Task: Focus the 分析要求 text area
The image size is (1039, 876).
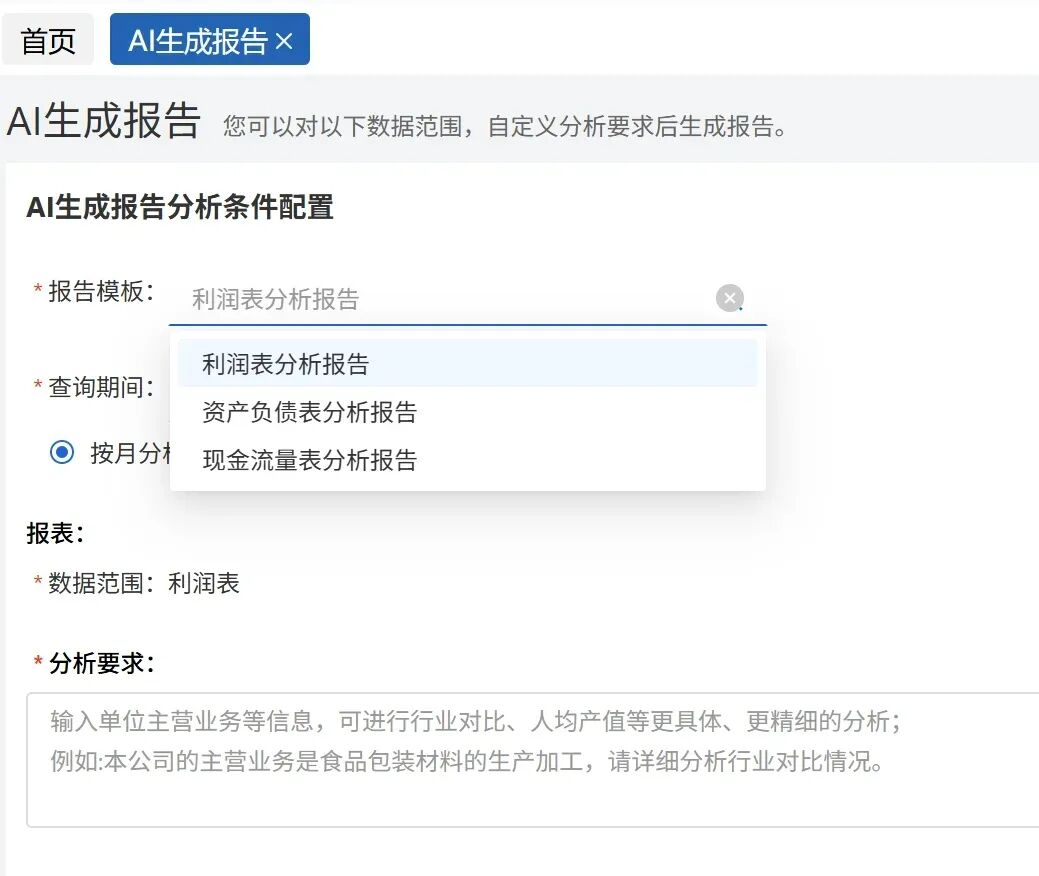Action: point(530,760)
